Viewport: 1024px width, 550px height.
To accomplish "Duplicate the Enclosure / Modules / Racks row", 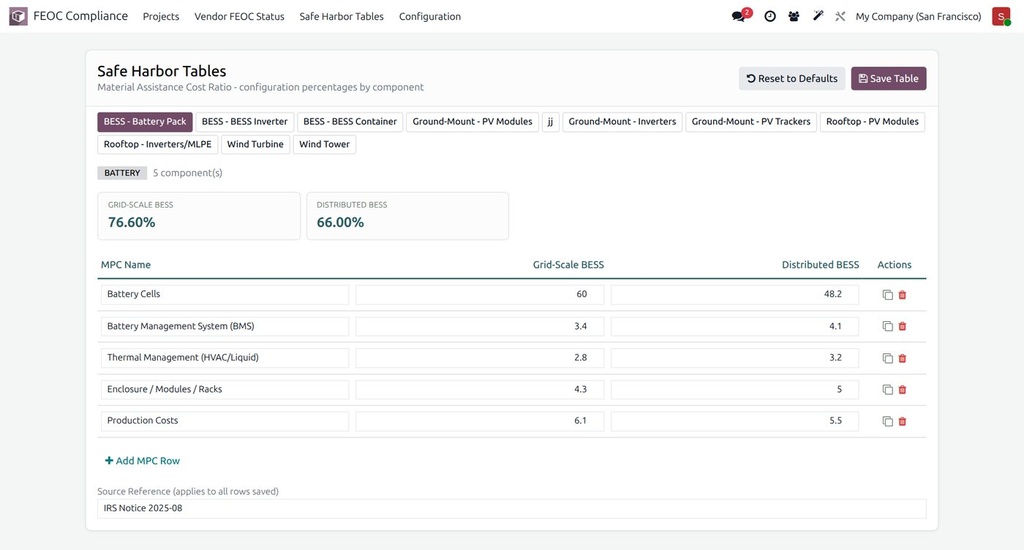I will [887, 389].
